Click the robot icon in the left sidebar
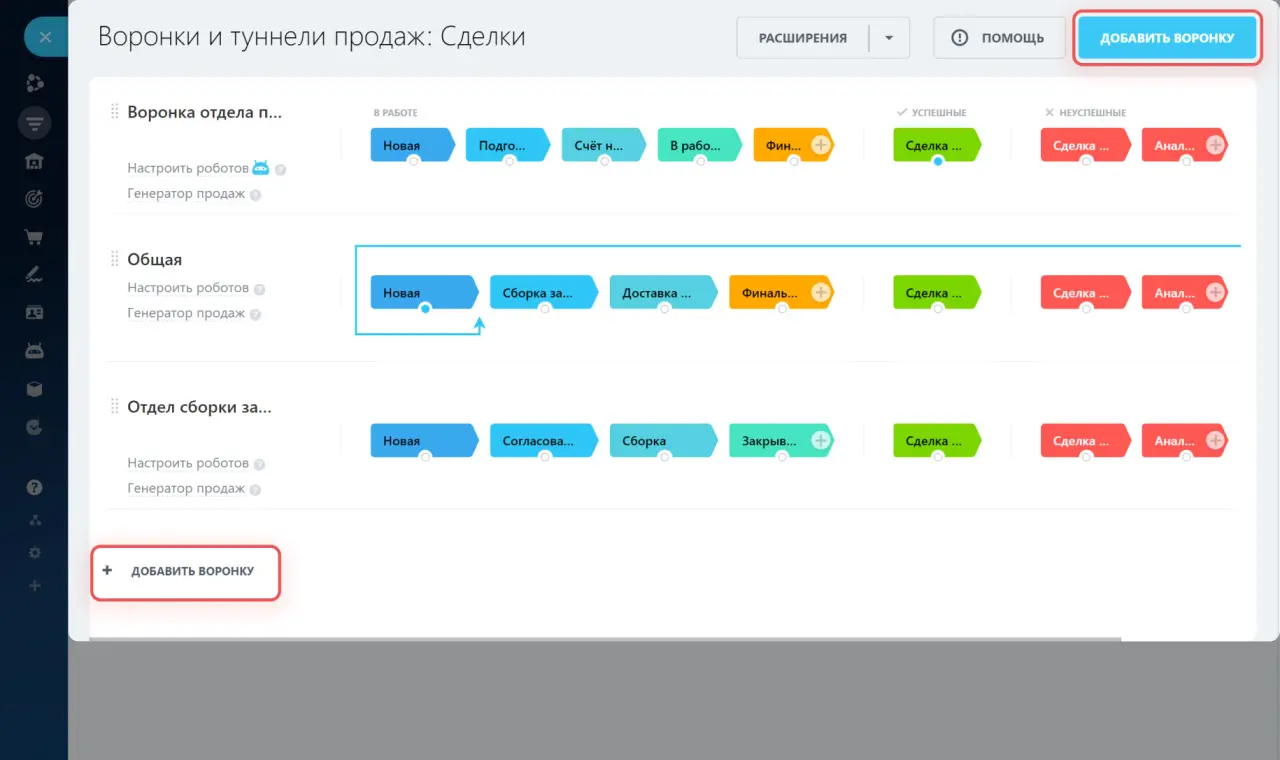The height and width of the screenshot is (760, 1280). (x=35, y=351)
